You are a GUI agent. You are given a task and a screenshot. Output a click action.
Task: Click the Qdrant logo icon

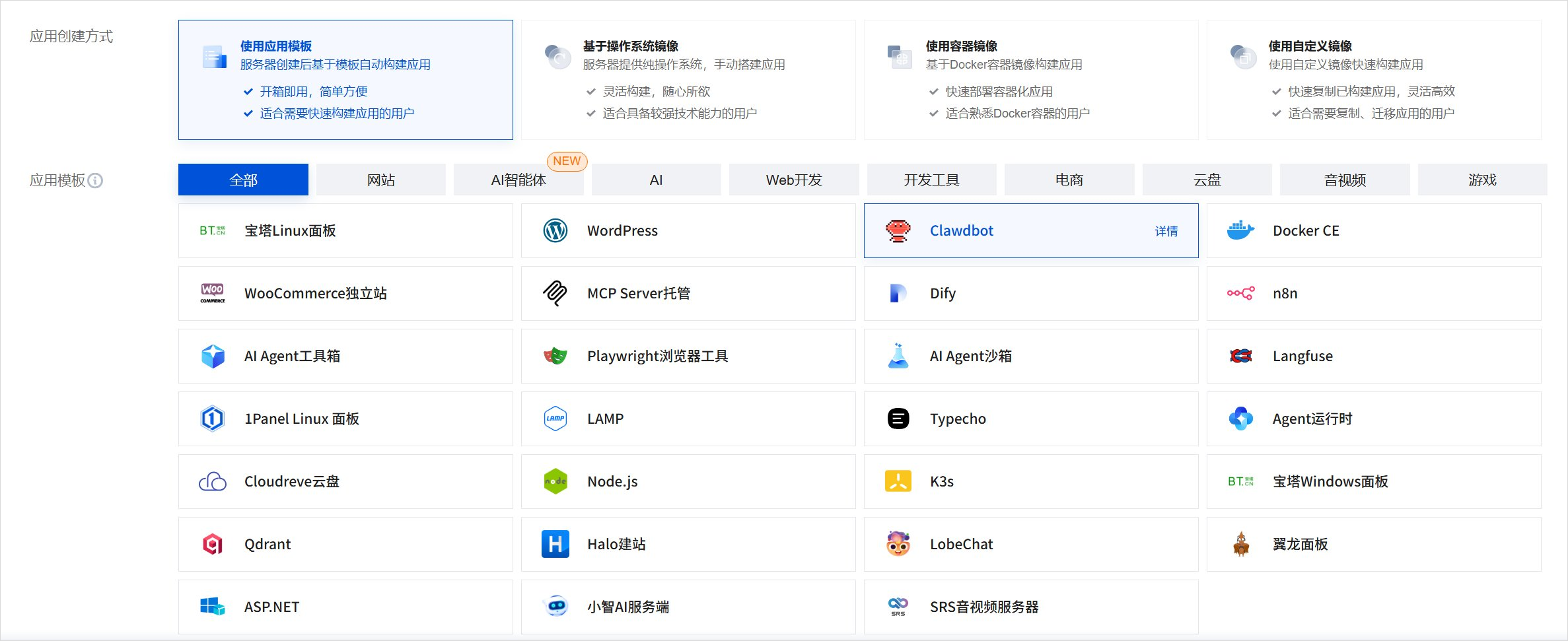[x=212, y=544]
